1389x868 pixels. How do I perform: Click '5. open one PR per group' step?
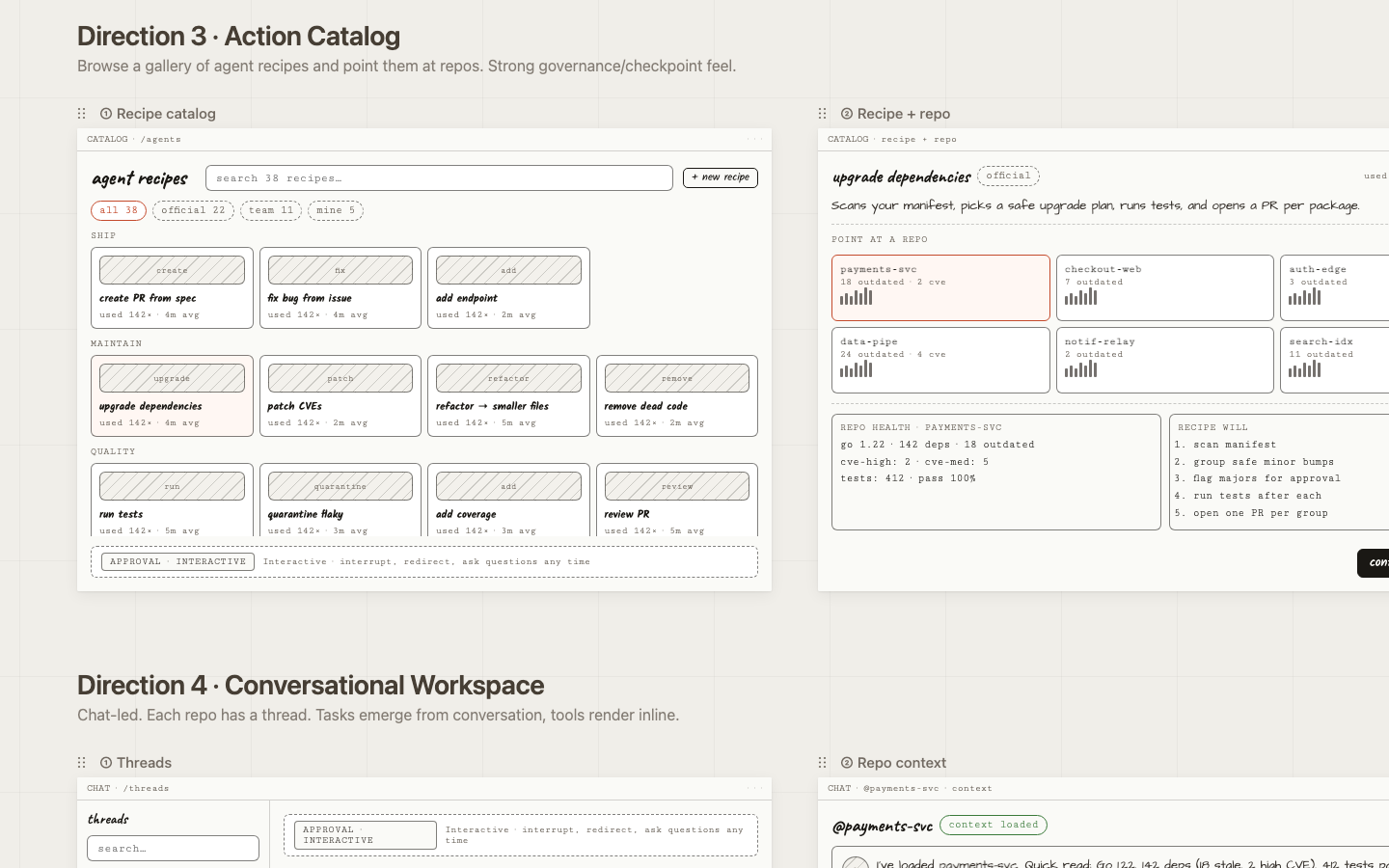pyautogui.click(x=1251, y=513)
